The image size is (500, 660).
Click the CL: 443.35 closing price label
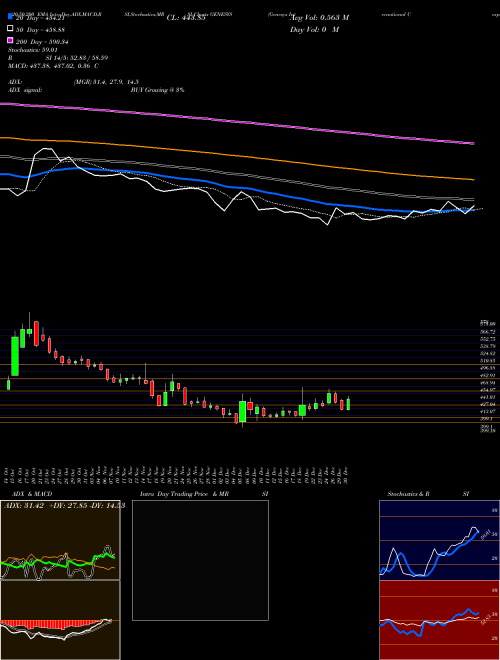[x=186, y=18]
